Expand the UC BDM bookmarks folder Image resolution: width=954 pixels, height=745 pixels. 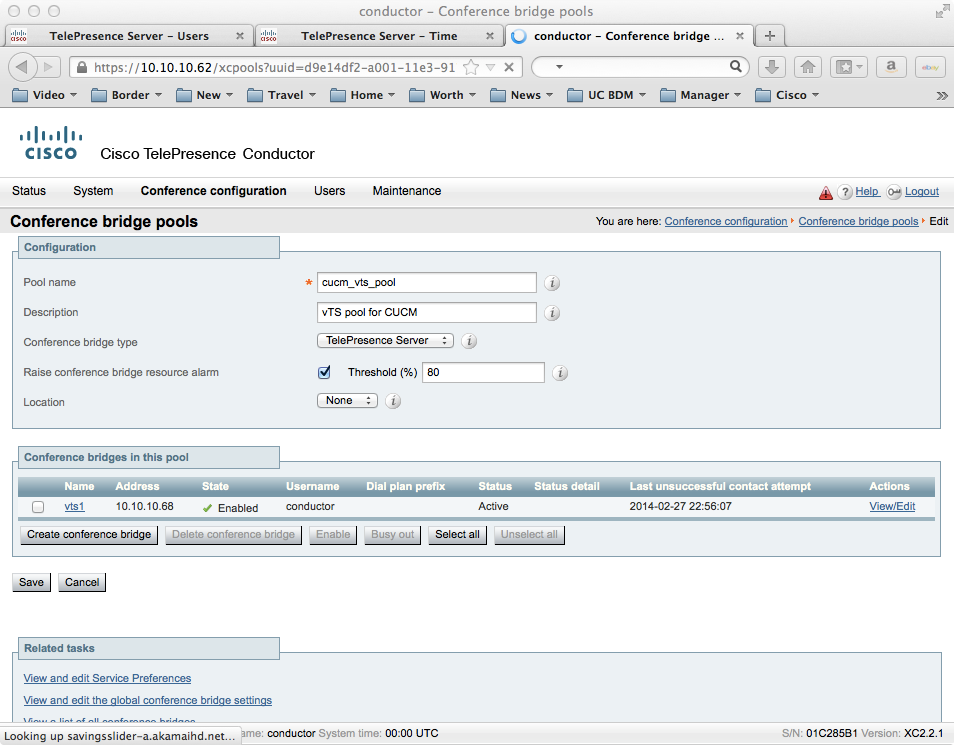606,95
